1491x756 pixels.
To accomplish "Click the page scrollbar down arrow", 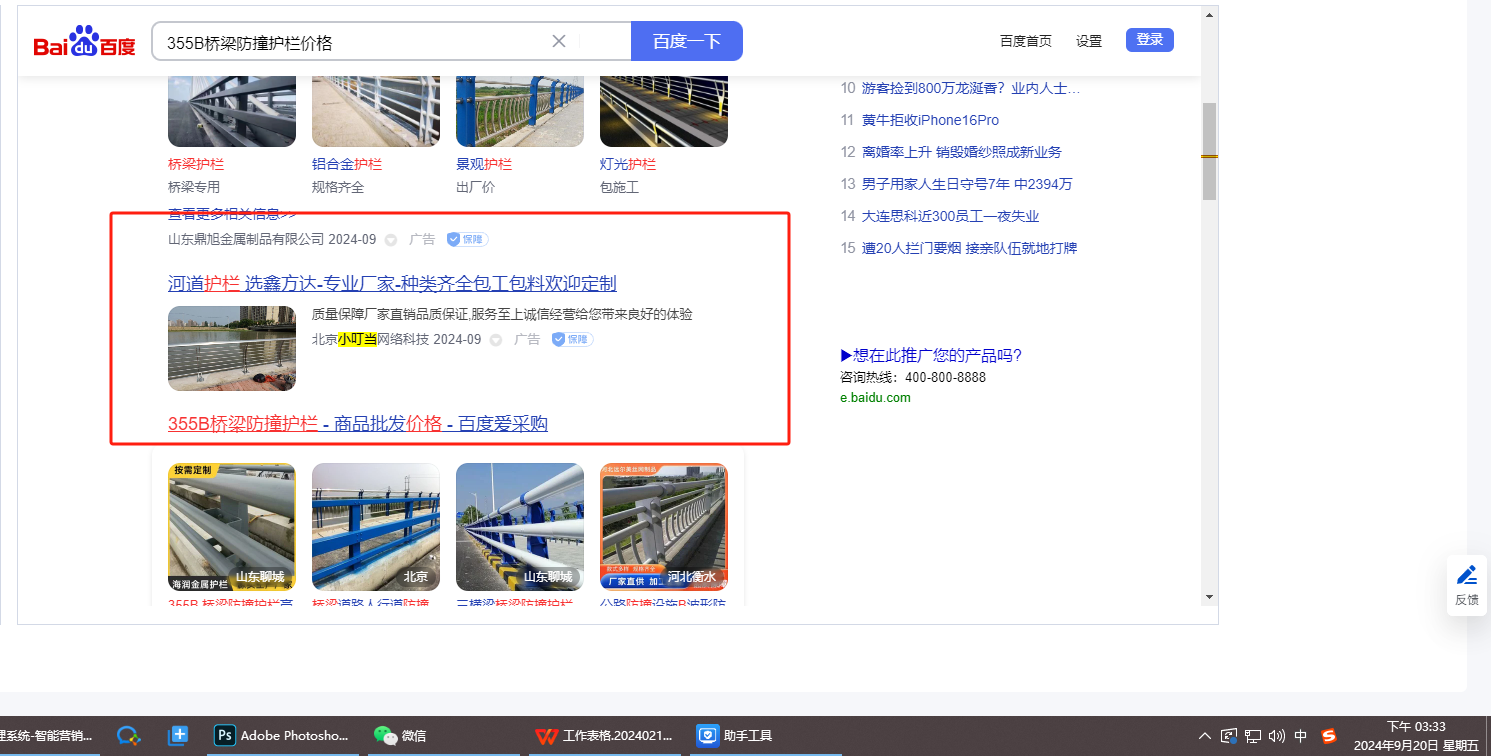I will pyautogui.click(x=1209, y=597).
